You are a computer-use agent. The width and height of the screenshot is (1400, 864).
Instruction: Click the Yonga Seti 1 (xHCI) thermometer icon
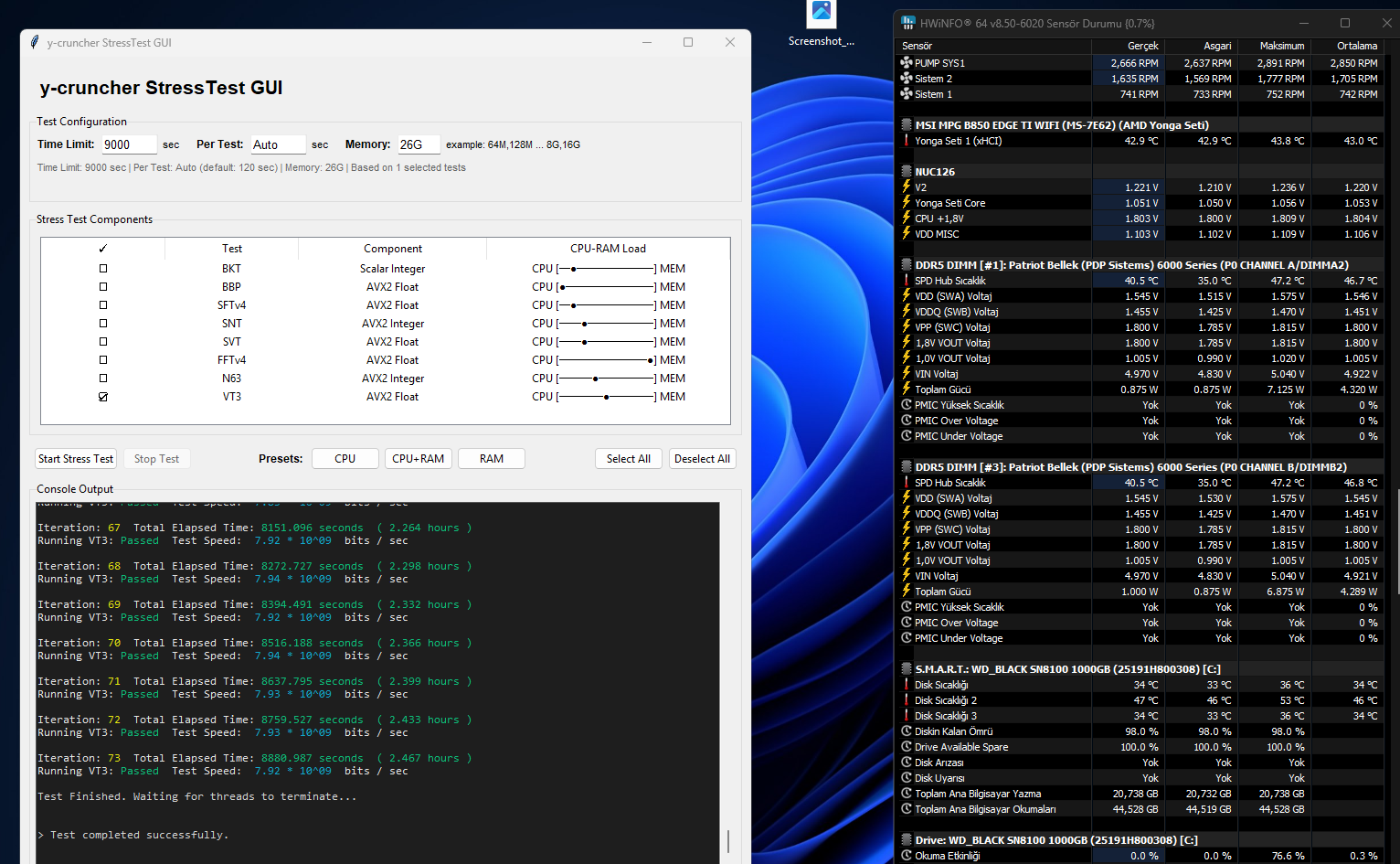point(907,141)
